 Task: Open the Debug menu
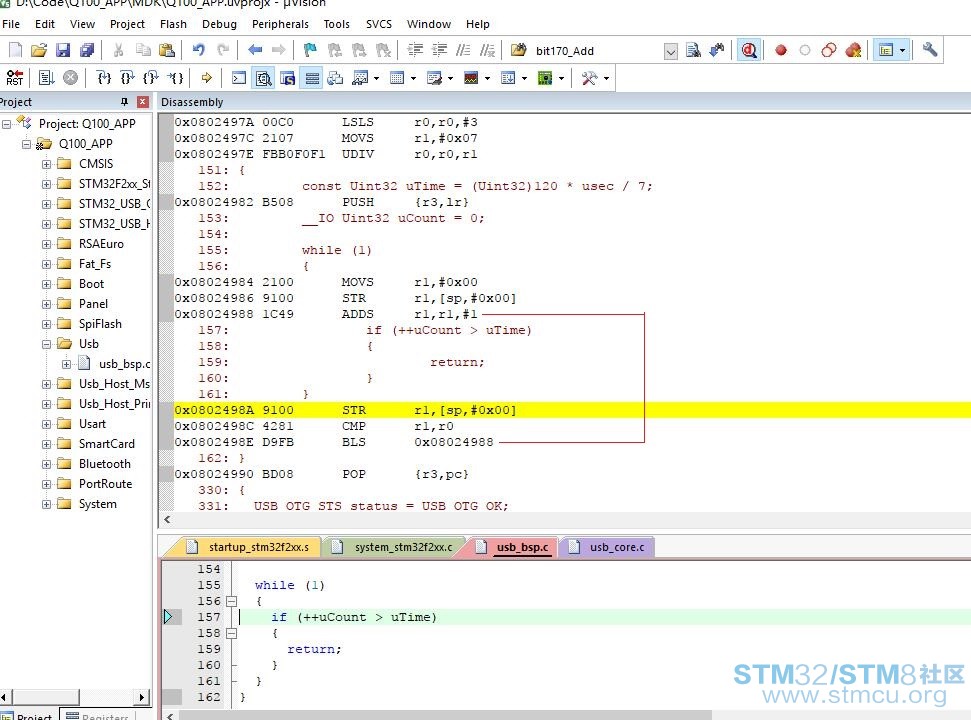[x=219, y=24]
